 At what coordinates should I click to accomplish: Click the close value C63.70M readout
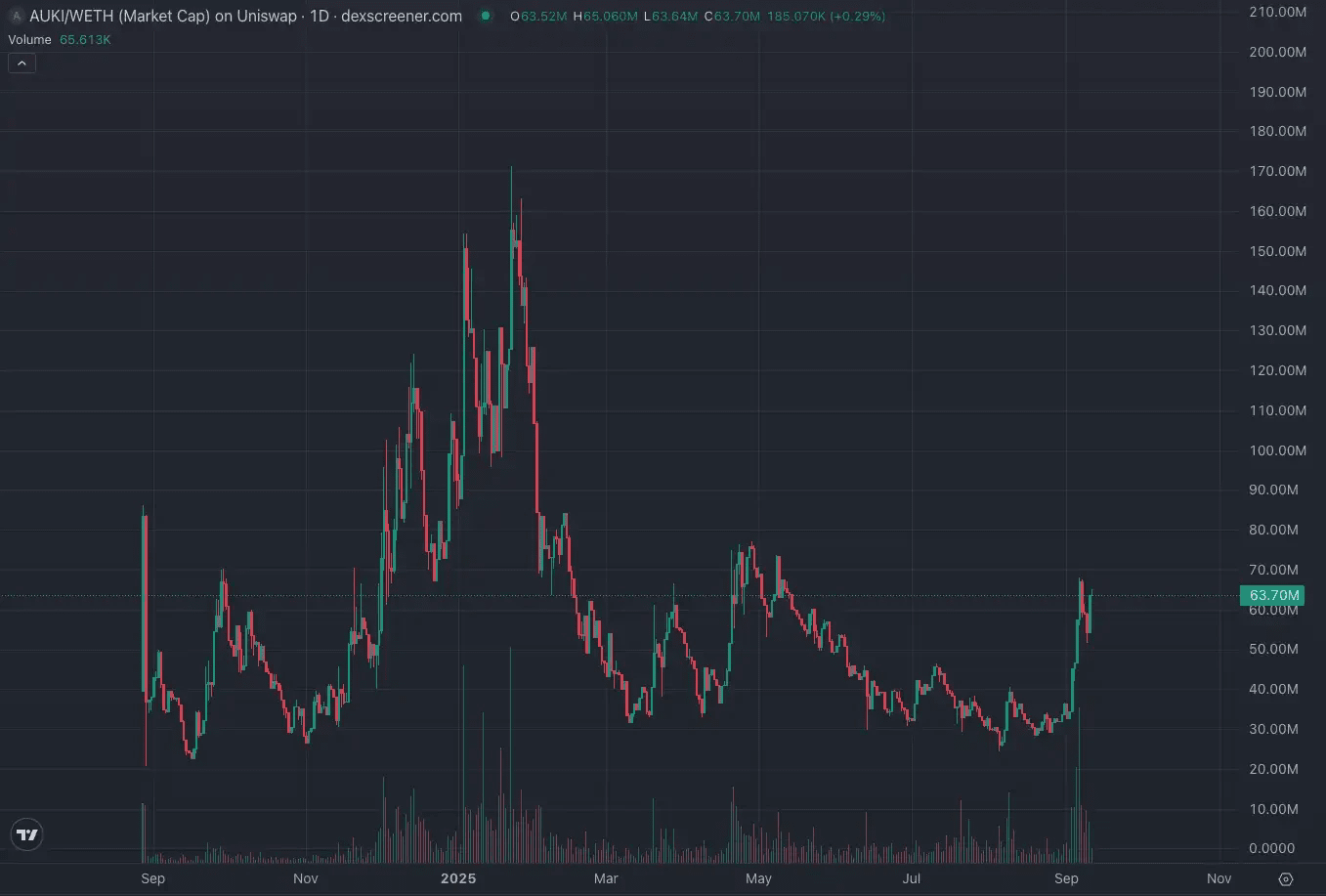(x=733, y=17)
